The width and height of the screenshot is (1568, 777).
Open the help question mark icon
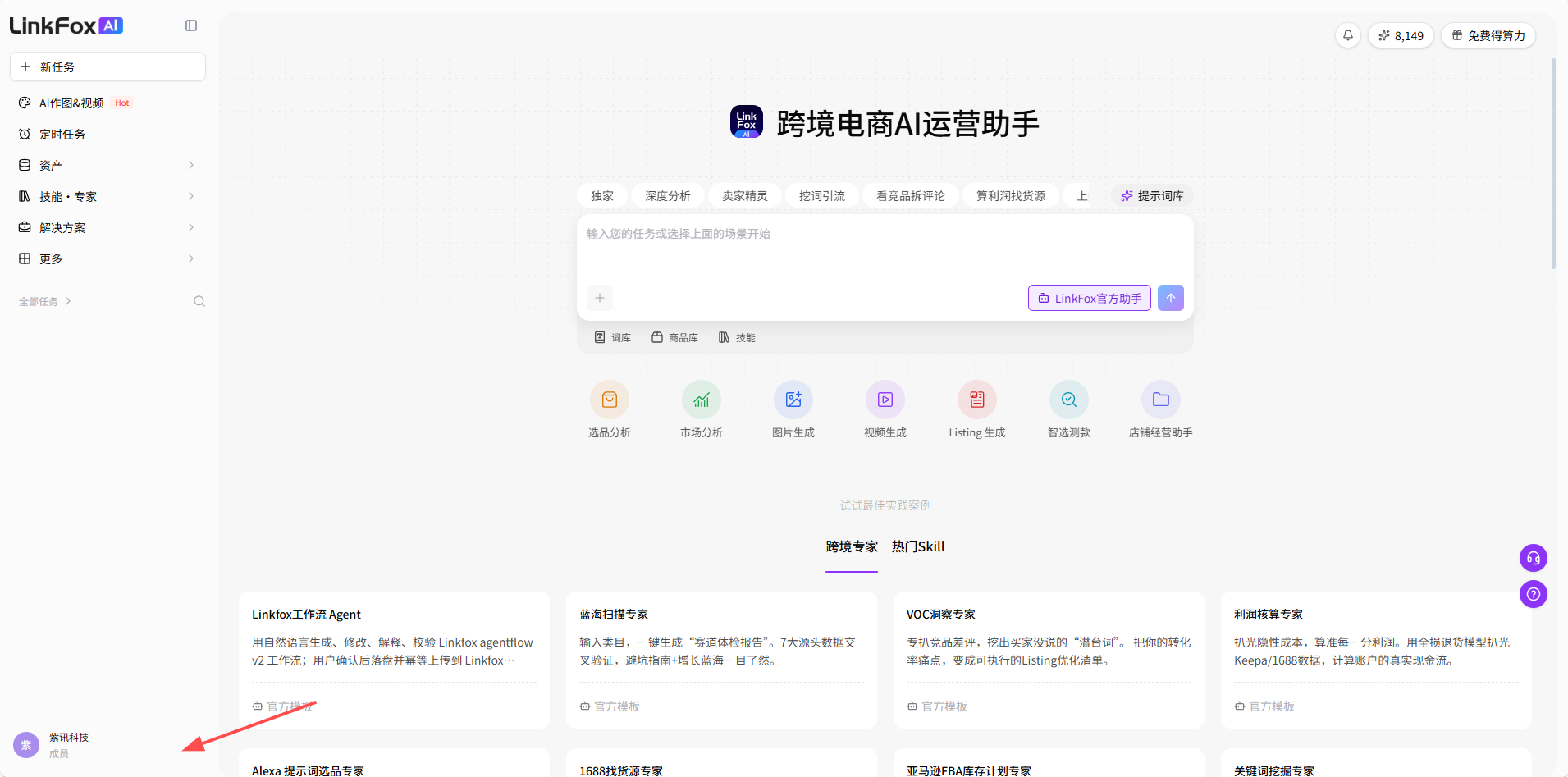click(x=1533, y=594)
